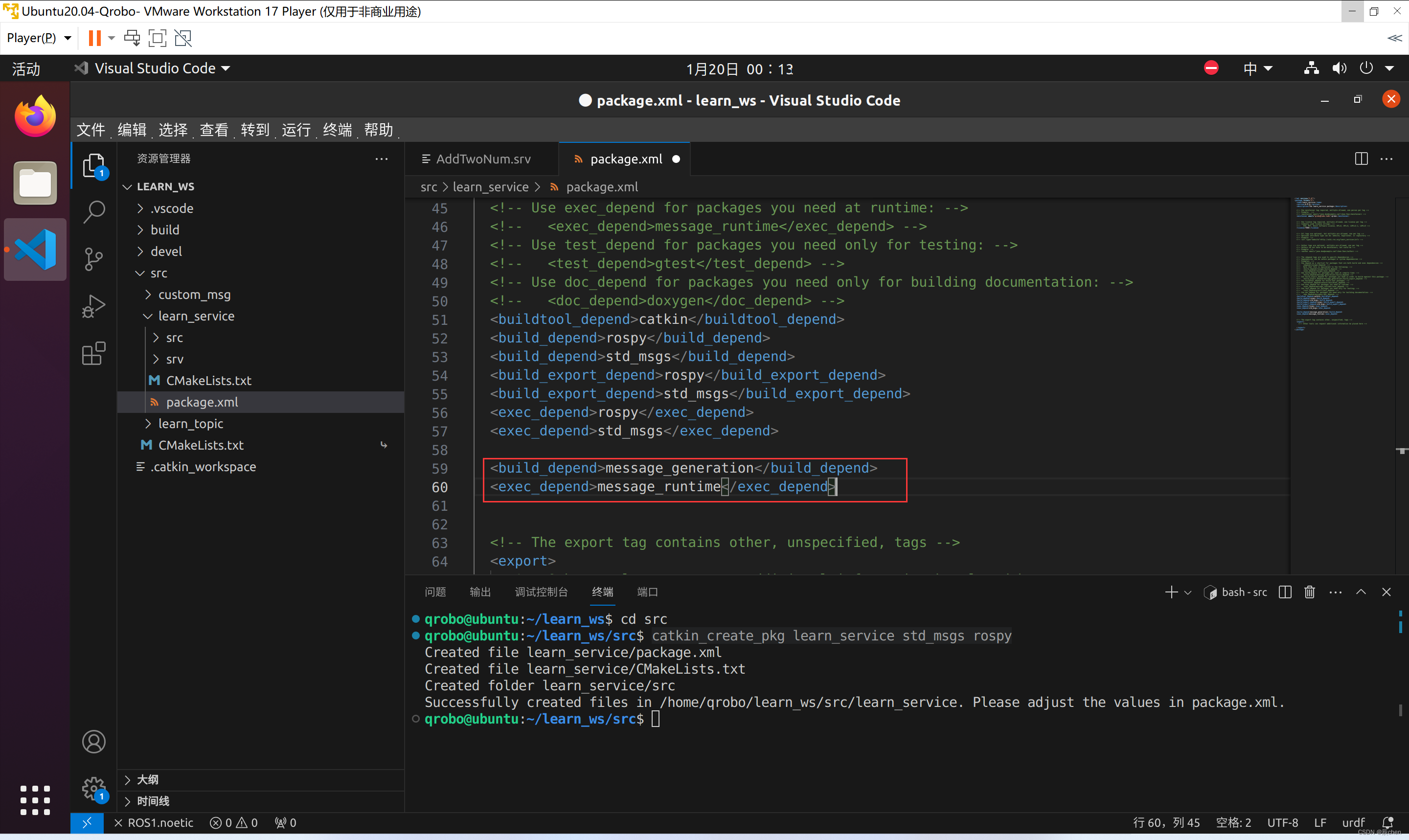Viewport: 1409px width, 840px height.
Task: Switch to the 调试控制台 debug console tab
Action: [542, 592]
